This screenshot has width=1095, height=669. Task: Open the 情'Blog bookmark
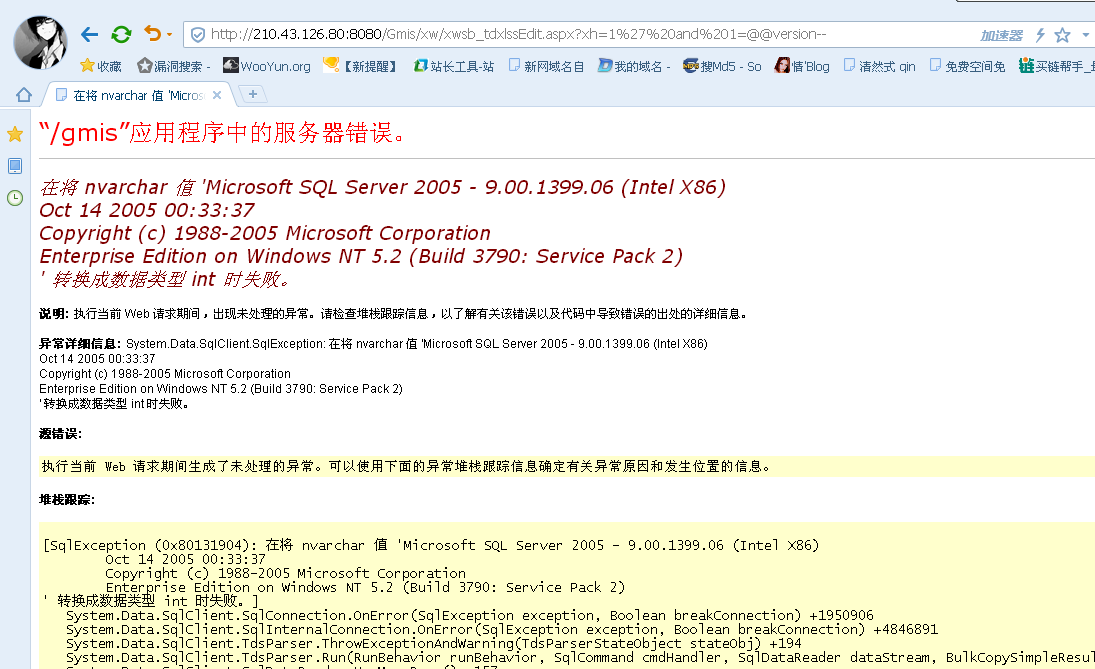(x=802, y=66)
